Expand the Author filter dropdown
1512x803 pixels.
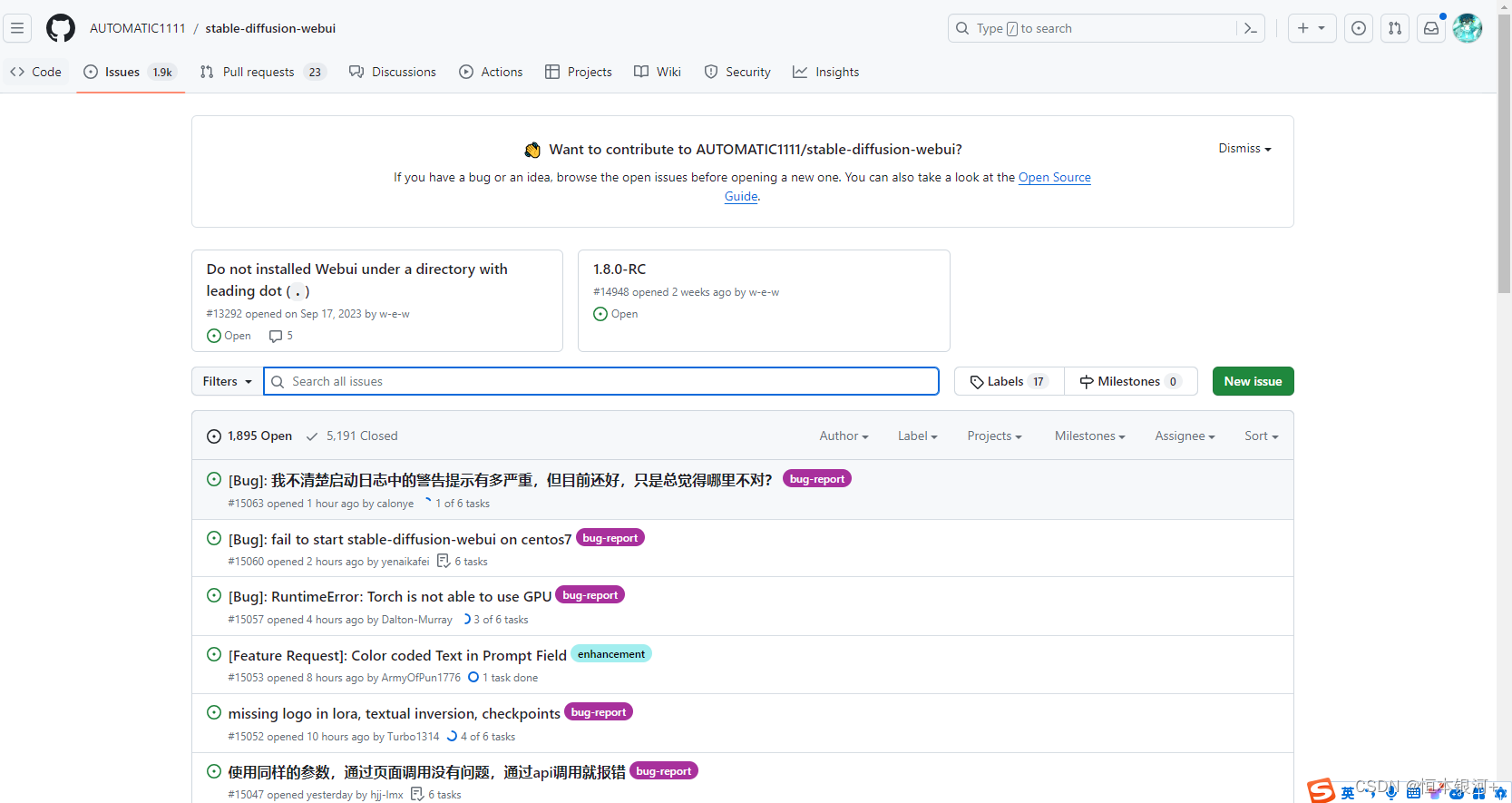(x=844, y=436)
